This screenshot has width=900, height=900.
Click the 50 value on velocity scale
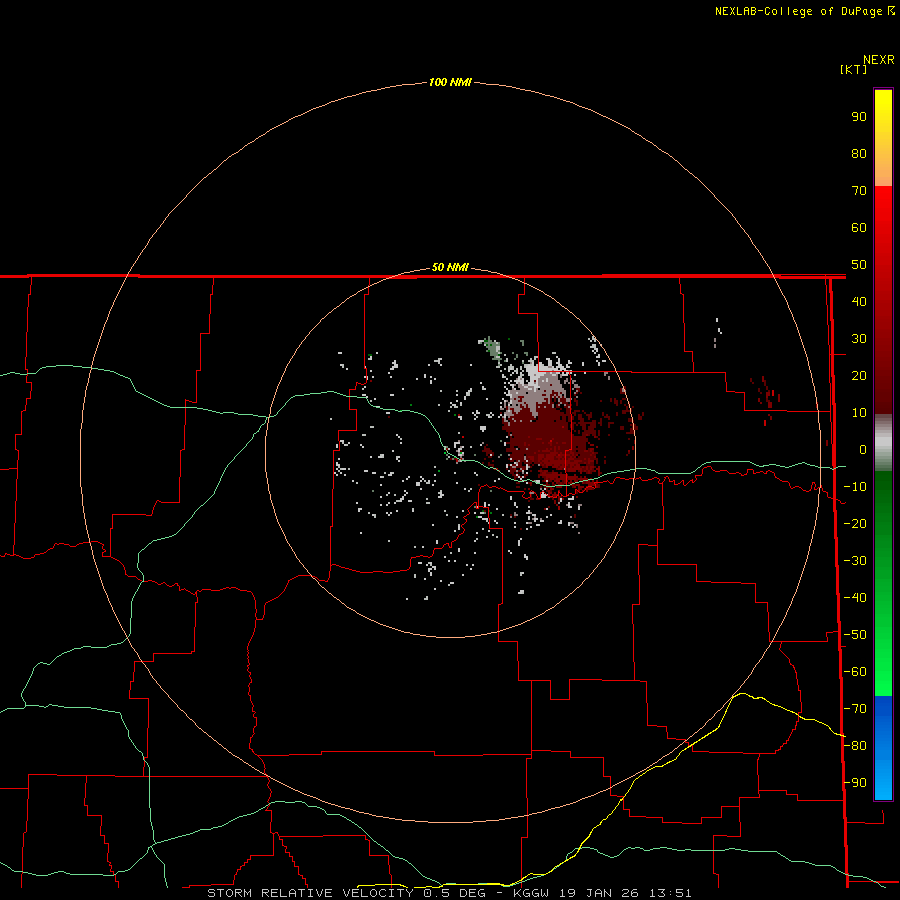pos(859,265)
